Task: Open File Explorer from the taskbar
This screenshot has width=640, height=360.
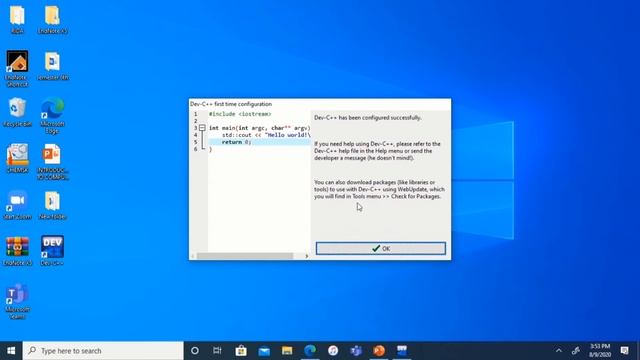Action: click(287, 351)
